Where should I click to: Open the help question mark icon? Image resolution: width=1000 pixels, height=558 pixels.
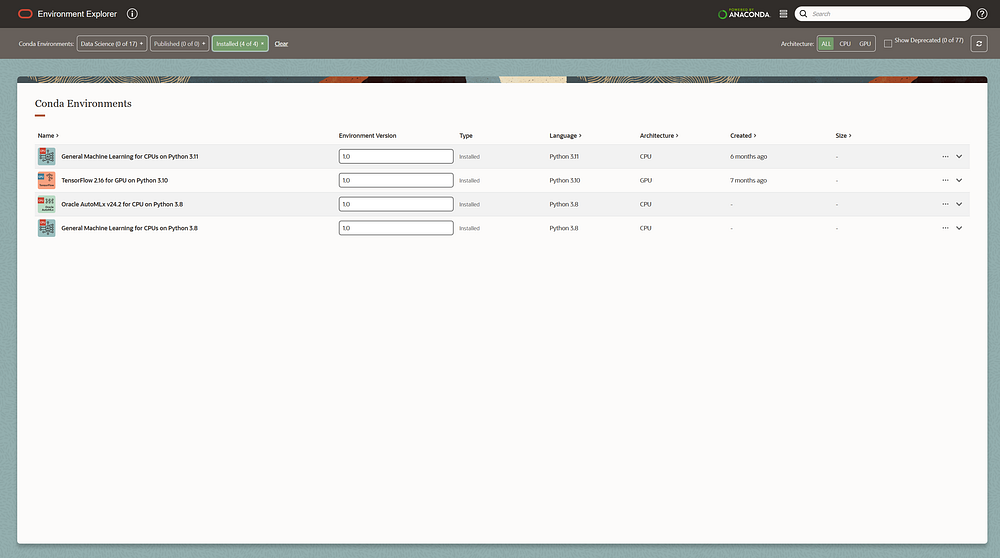982,13
